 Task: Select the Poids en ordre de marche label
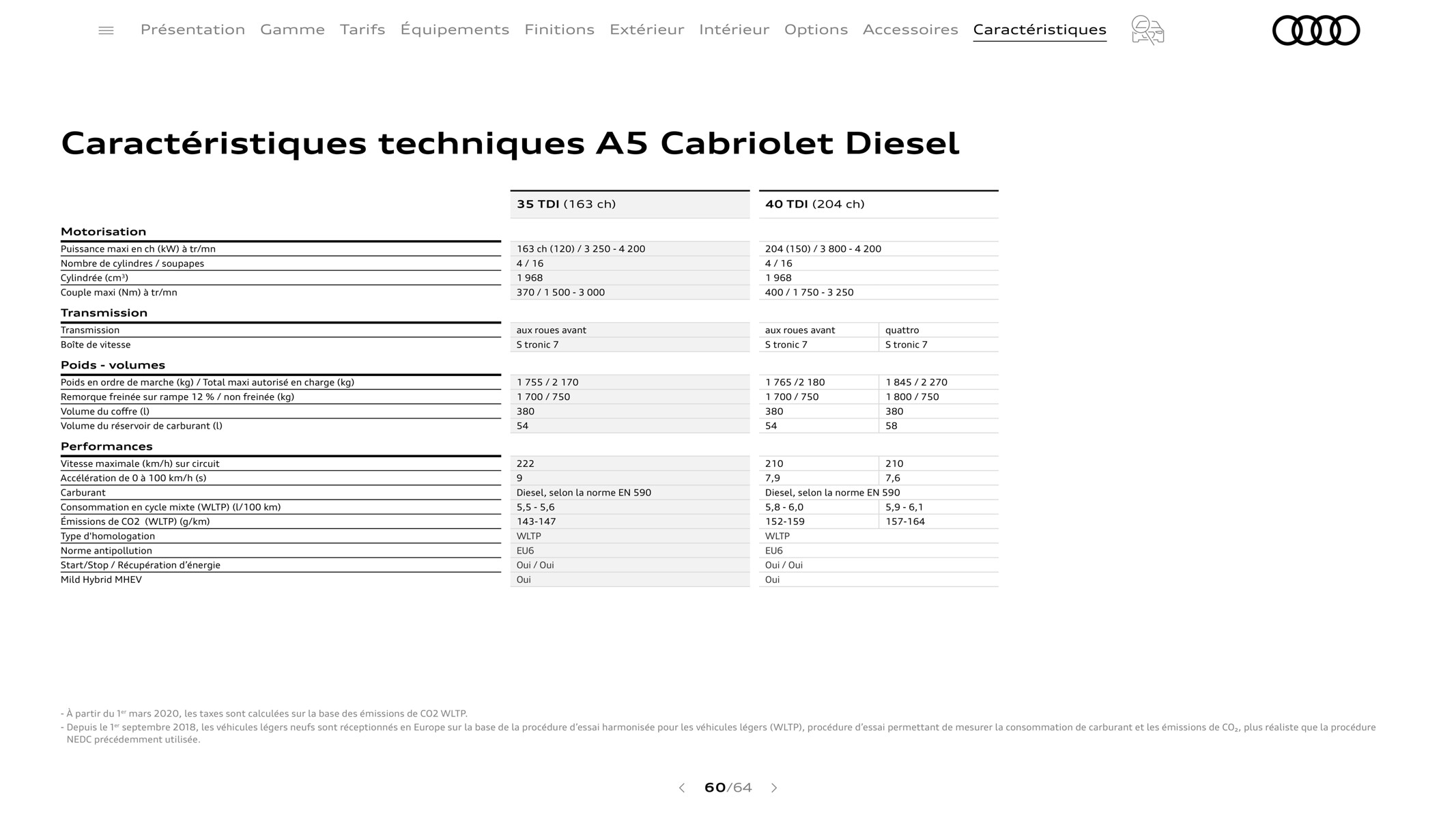[208, 382]
